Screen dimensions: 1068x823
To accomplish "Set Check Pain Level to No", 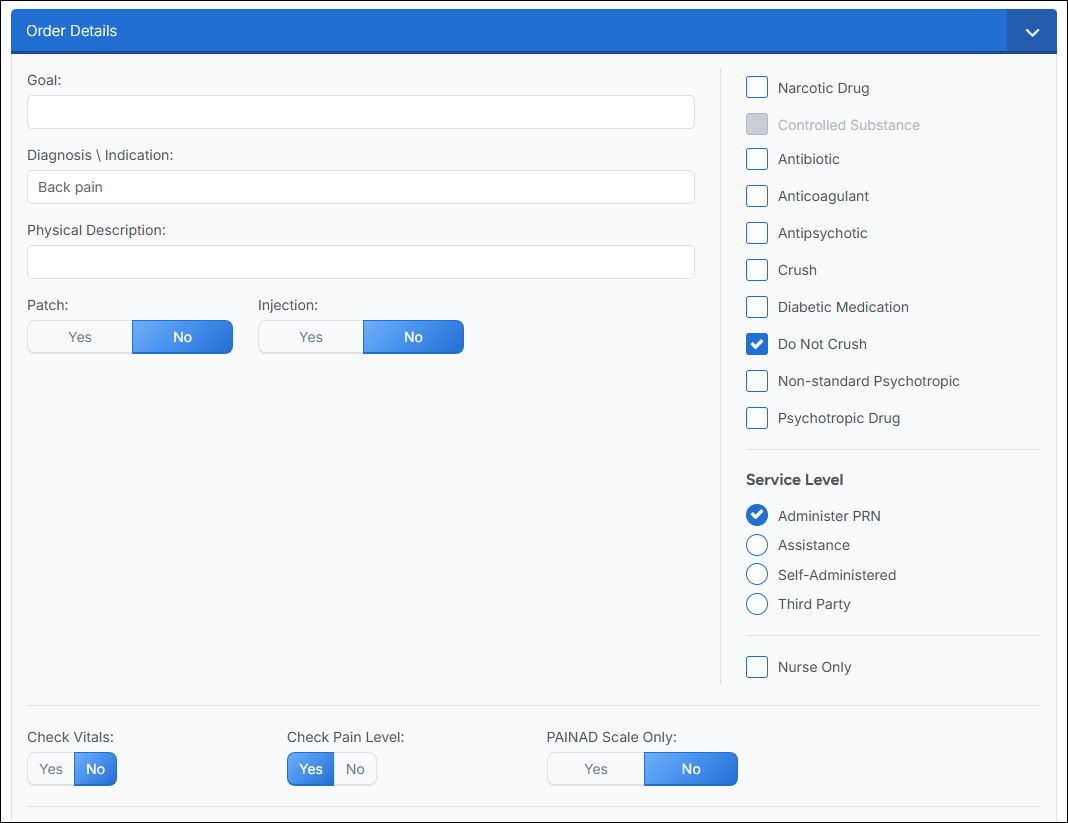I will (355, 769).
